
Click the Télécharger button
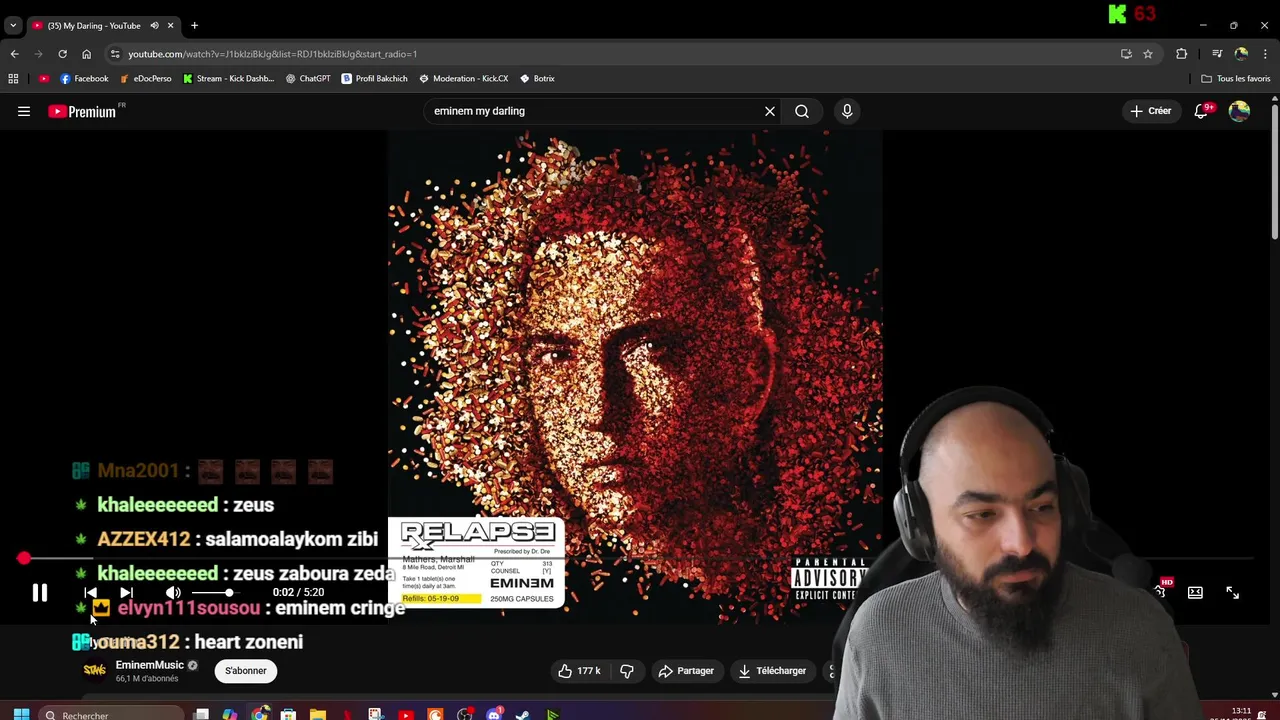pos(772,671)
